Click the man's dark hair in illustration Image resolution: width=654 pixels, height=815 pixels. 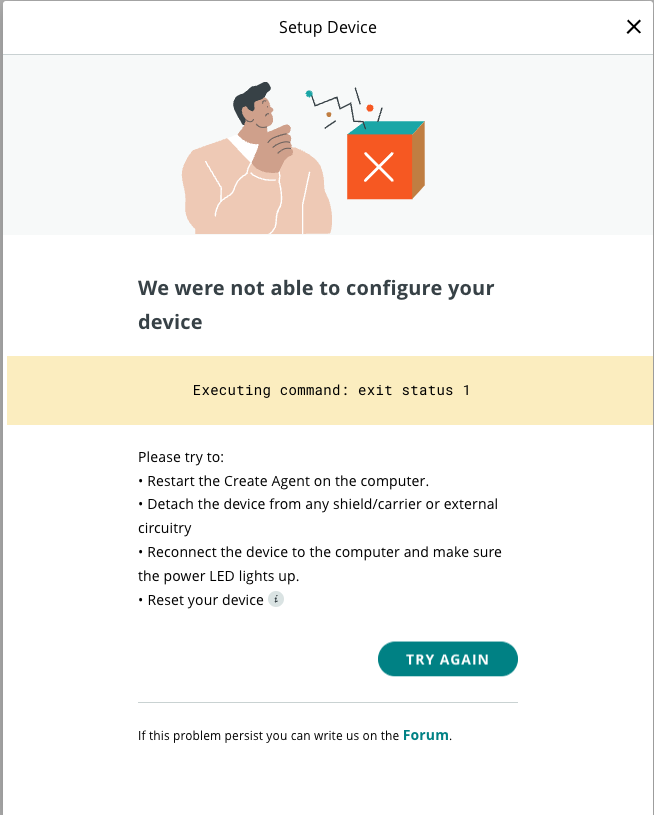point(252,100)
